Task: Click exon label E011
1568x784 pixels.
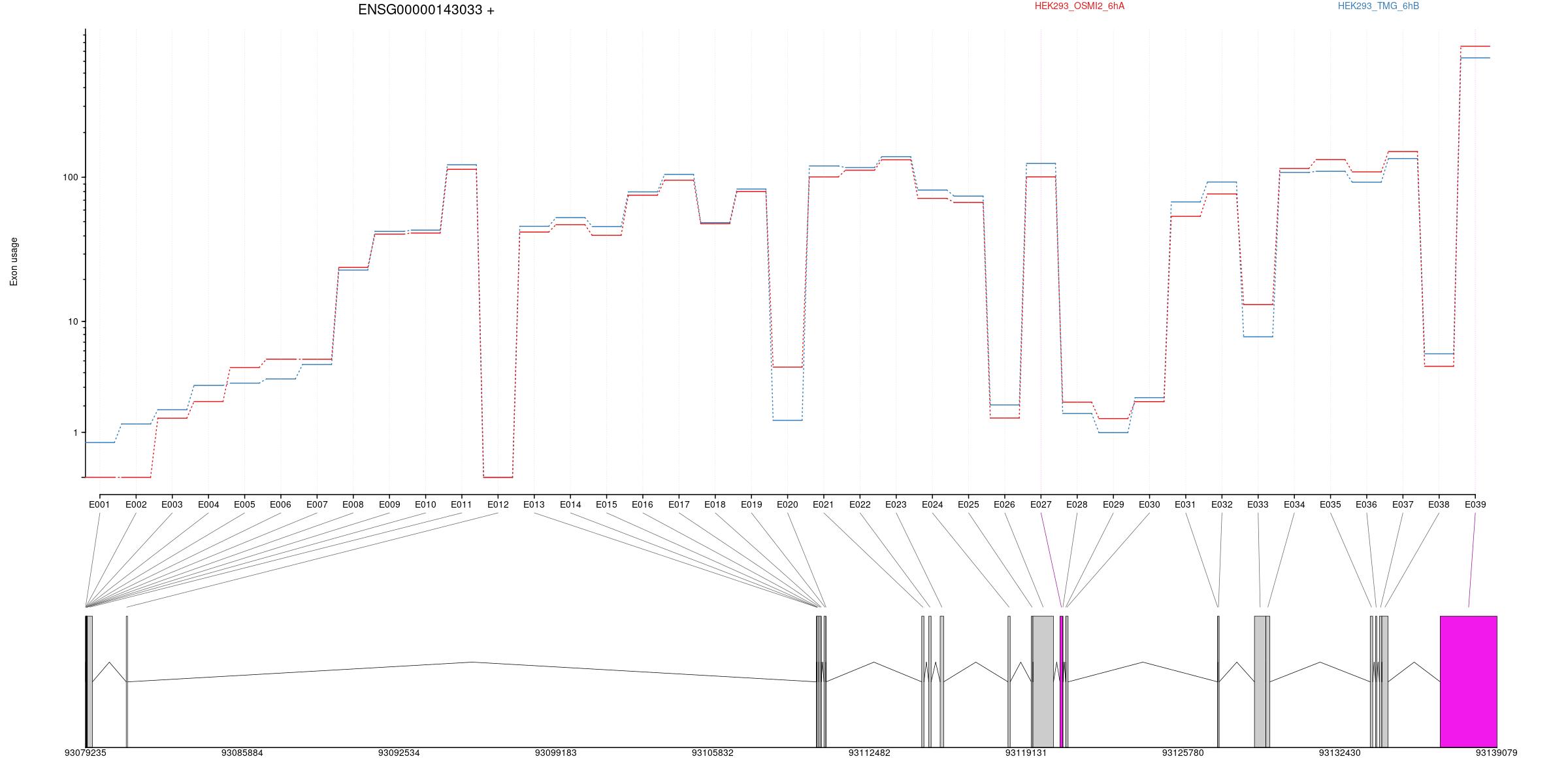Action: [x=461, y=504]
